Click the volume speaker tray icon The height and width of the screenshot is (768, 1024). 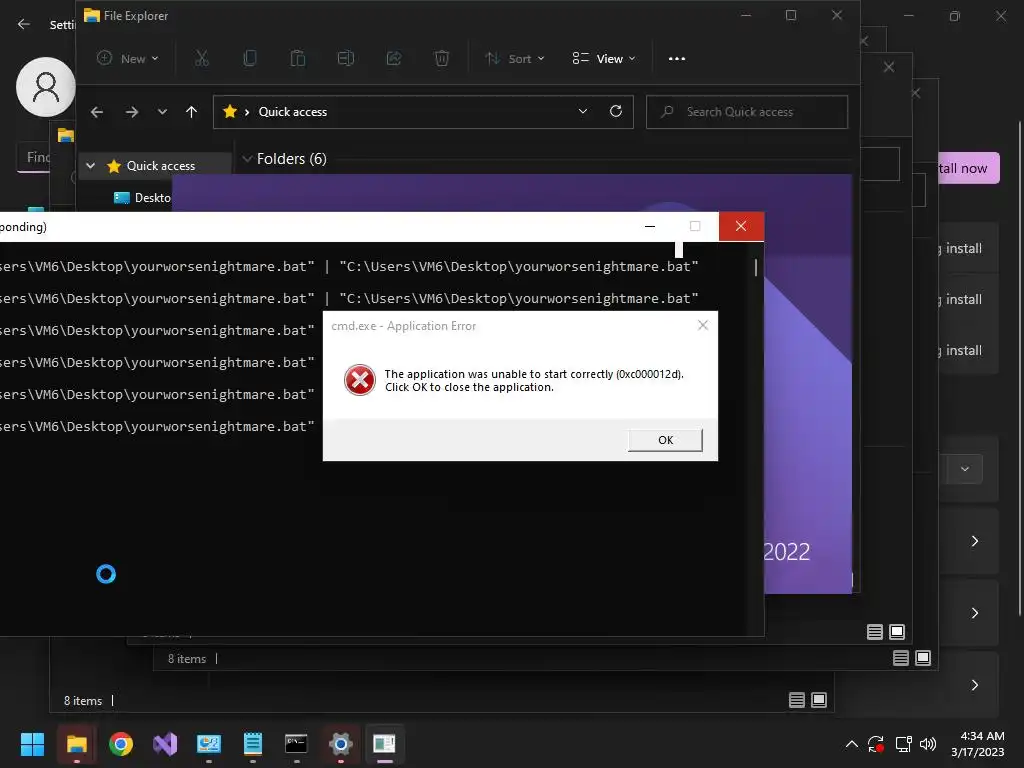point(927,744)
